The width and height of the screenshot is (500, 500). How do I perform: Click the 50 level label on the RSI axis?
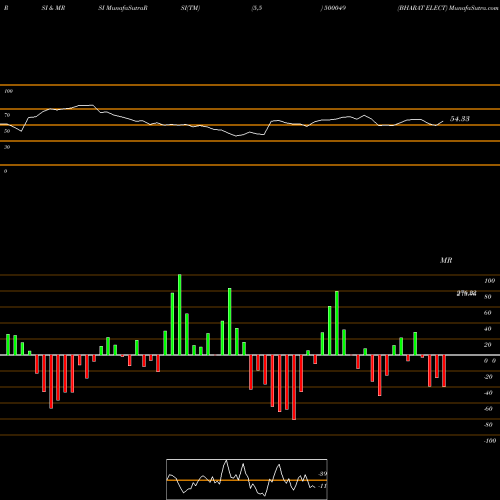pos(7,131)
